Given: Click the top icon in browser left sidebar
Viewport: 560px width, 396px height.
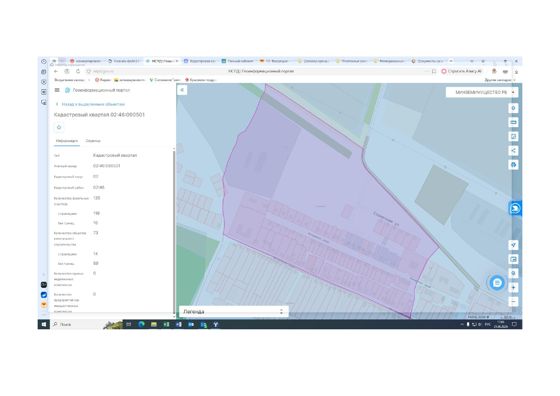Looking at the screenshot, I should tap(44, 61).
